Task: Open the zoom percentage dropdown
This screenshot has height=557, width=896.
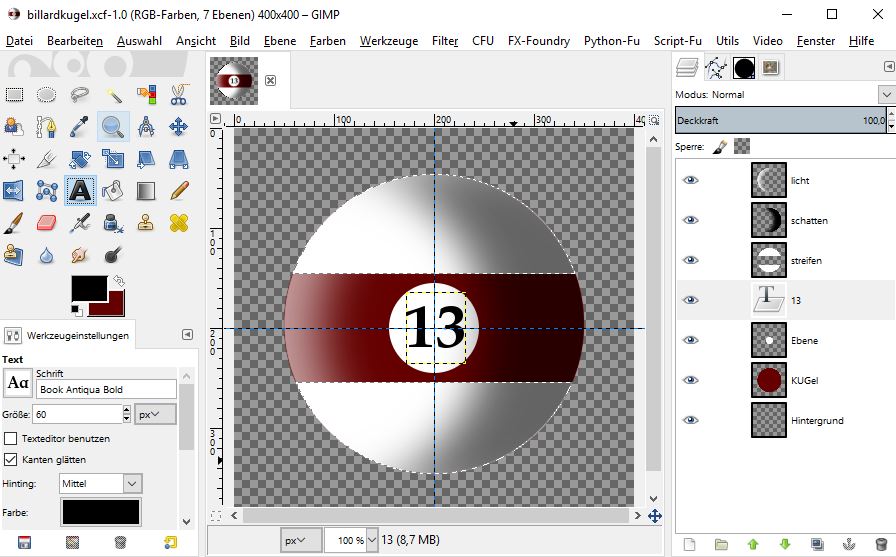Action: [372, 540]
